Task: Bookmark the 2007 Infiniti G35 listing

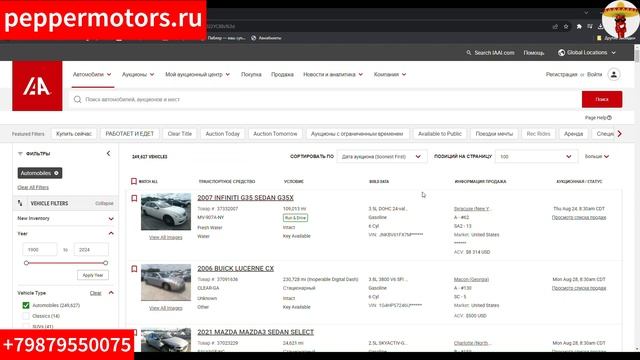Action: [x=134, y=198]
